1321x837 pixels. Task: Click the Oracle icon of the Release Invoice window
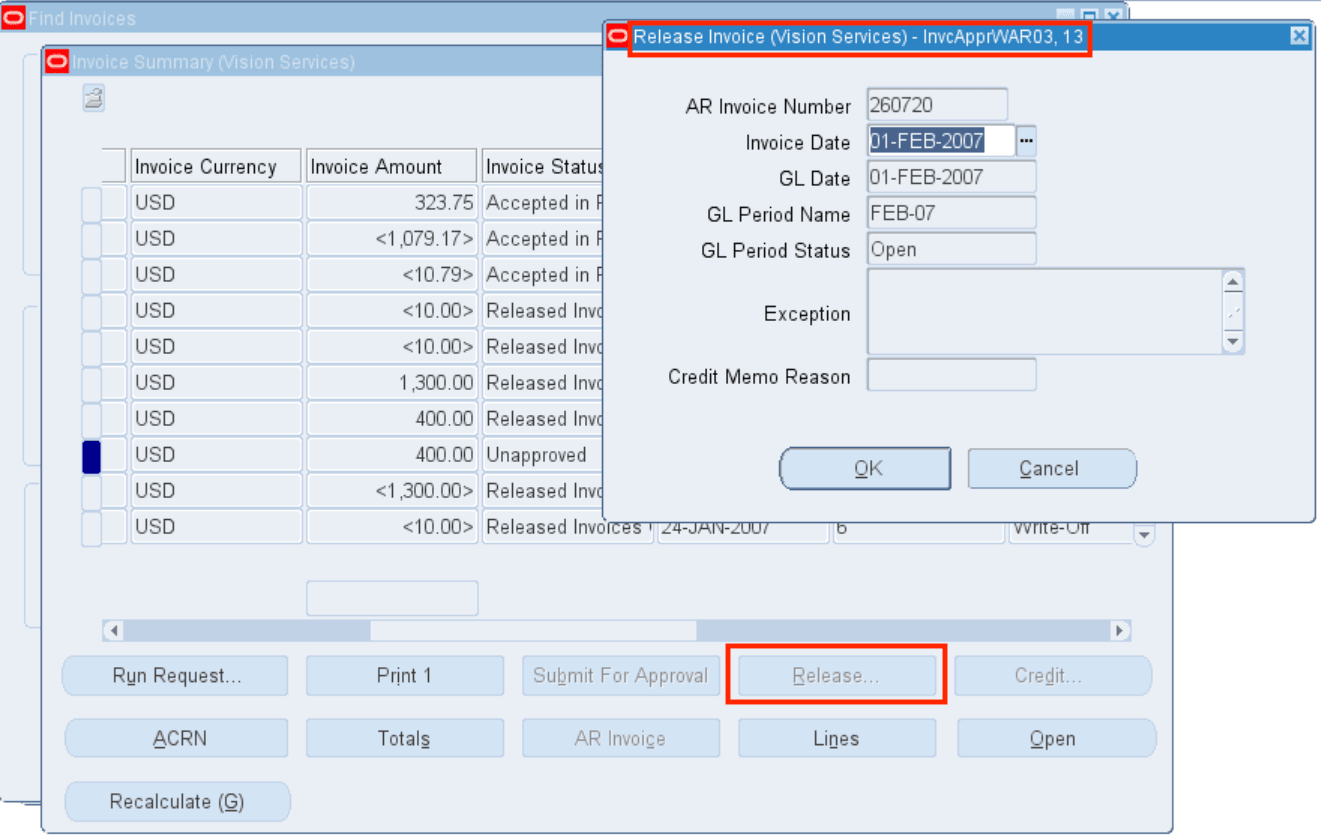[619, 36]
